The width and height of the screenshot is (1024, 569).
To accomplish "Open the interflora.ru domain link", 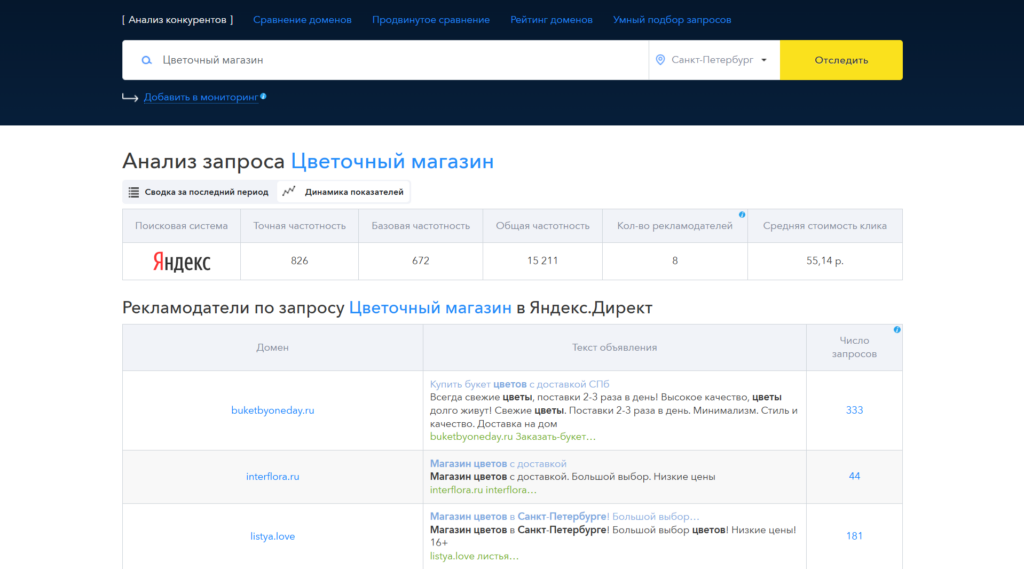I will pyautogui.click(x=272, y=476).
